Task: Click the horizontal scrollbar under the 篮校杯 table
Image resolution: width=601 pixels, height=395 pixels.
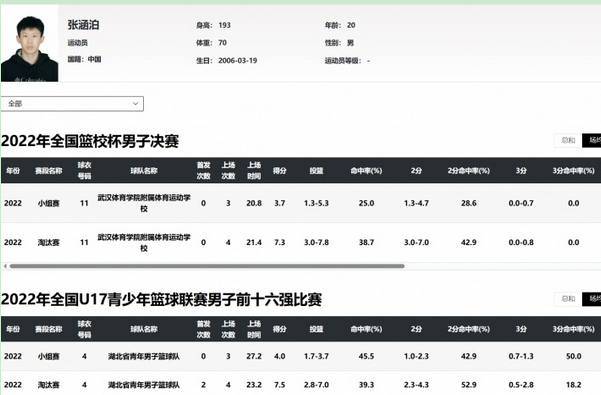Action: coord(207,266)
